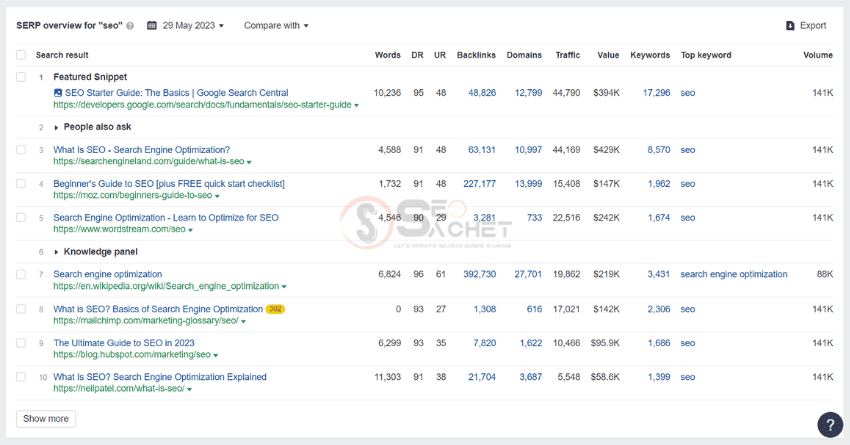850x445 pixels.
Task: Click the moz.com/beginners-guide-to-seo URL
Action: [132, 195]
